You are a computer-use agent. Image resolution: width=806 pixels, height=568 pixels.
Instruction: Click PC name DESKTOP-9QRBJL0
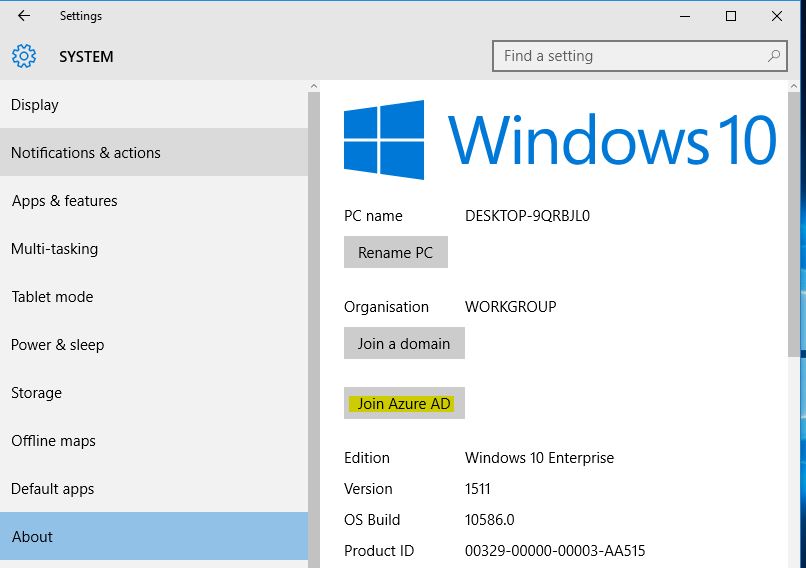click(527, 216)
